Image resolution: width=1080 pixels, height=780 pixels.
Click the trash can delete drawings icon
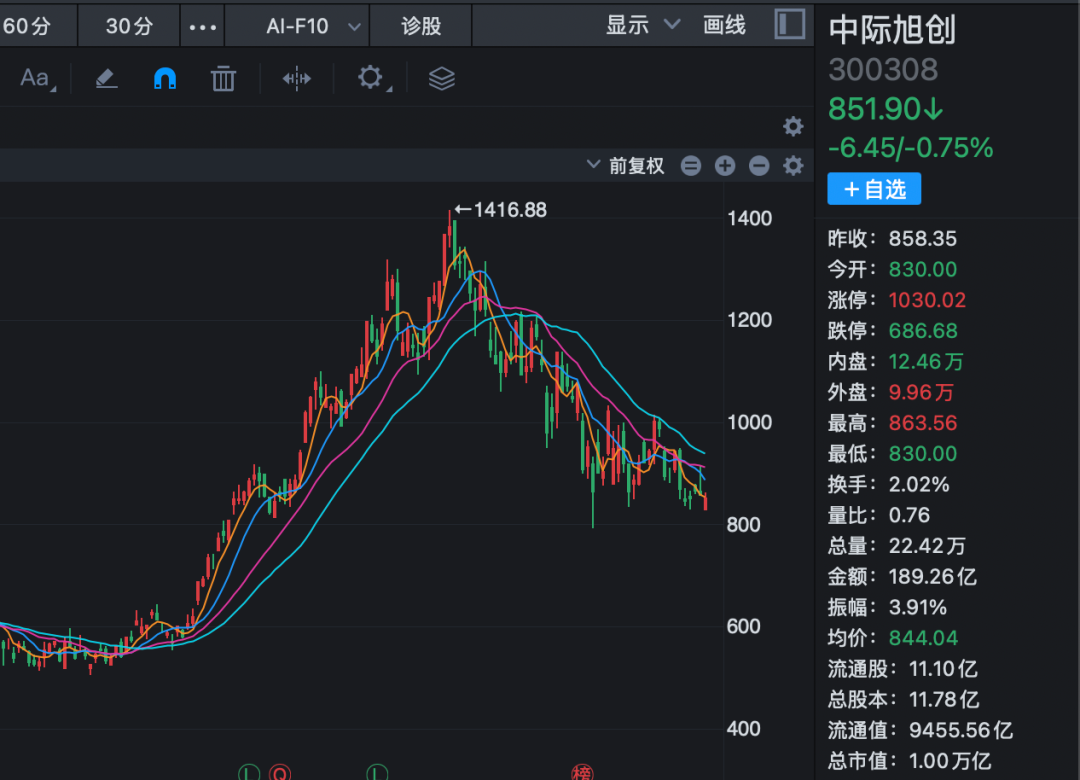click(223, 79)
